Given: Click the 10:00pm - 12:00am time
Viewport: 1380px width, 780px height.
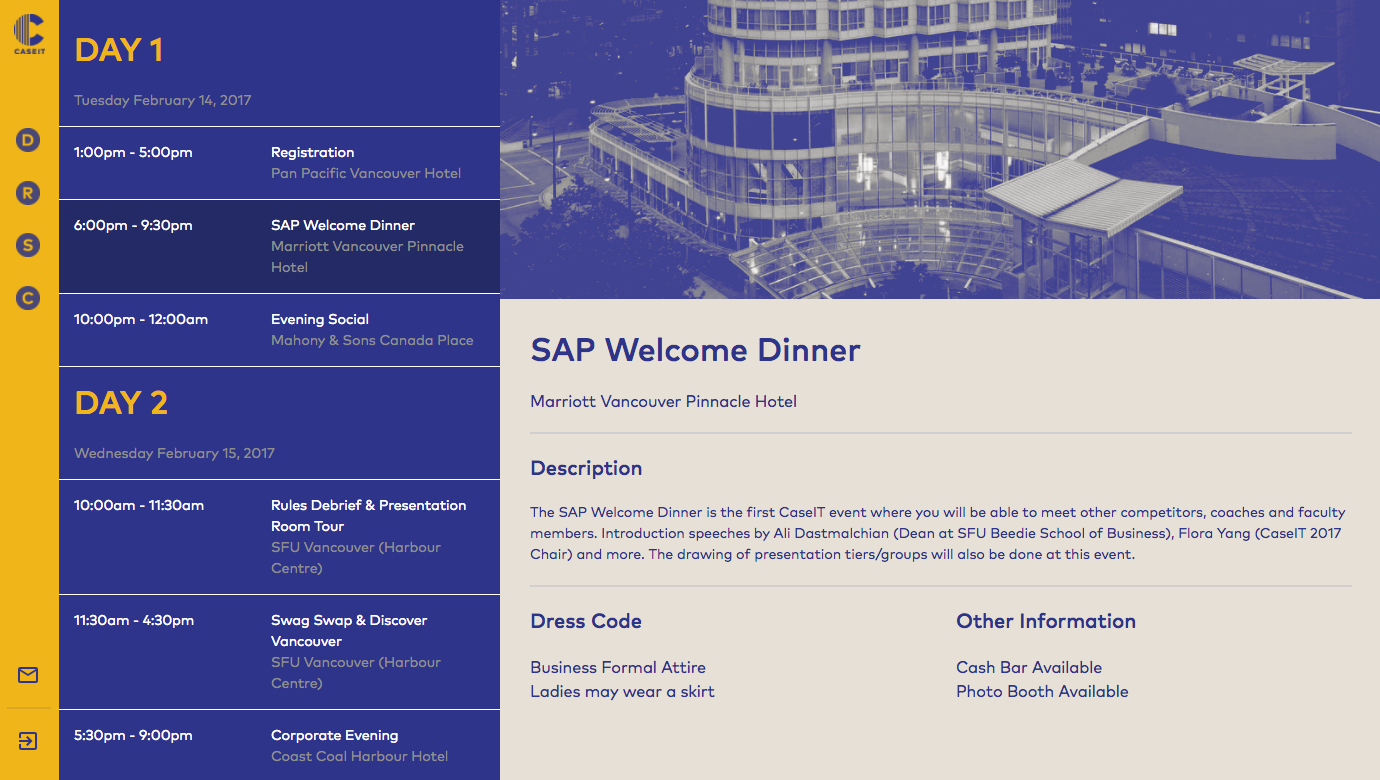Looking at the screenshot, I should pos(141,320).
